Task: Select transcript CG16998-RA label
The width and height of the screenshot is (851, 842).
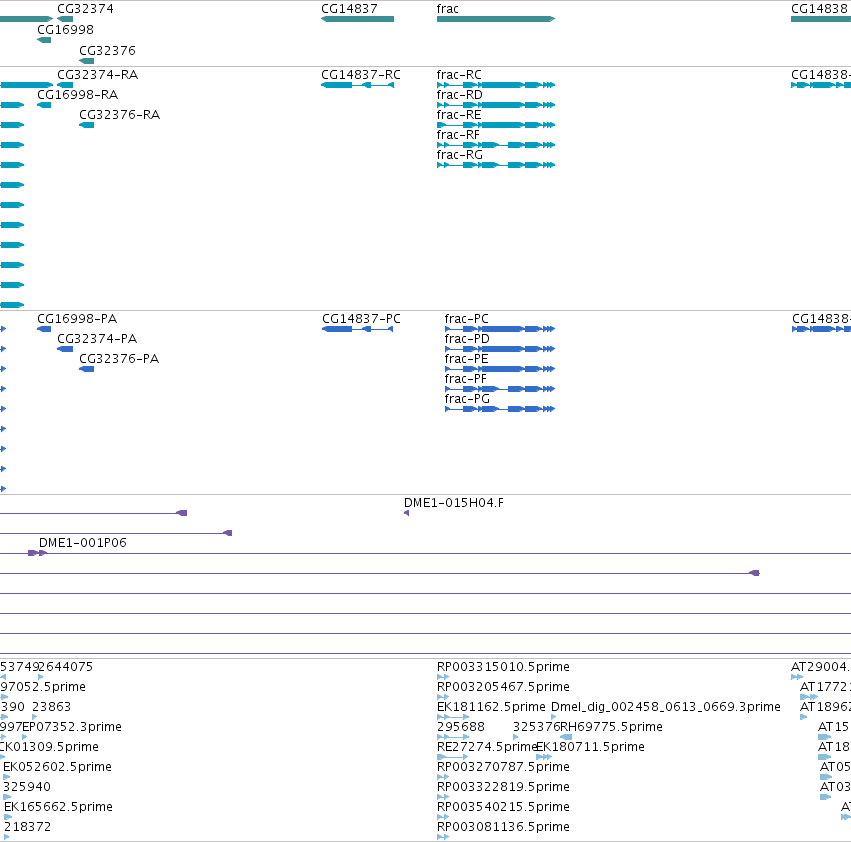Action: pos(78,94)
